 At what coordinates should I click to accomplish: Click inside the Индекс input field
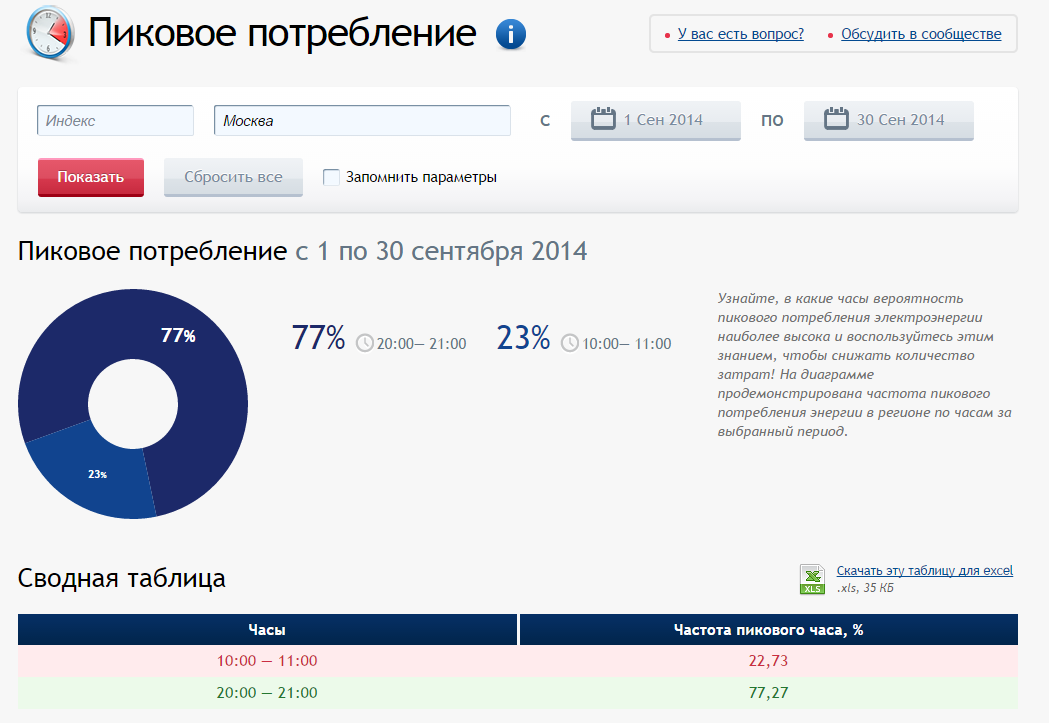[114, 119]
